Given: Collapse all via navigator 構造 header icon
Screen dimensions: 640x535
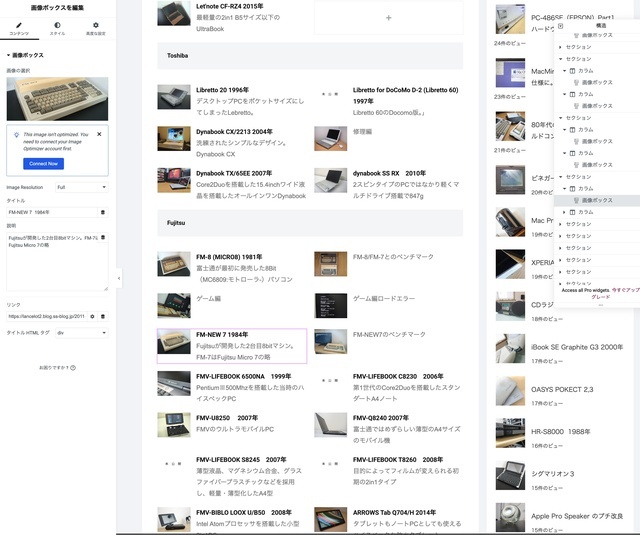Looking at the screenshot, I should point(560,26).
